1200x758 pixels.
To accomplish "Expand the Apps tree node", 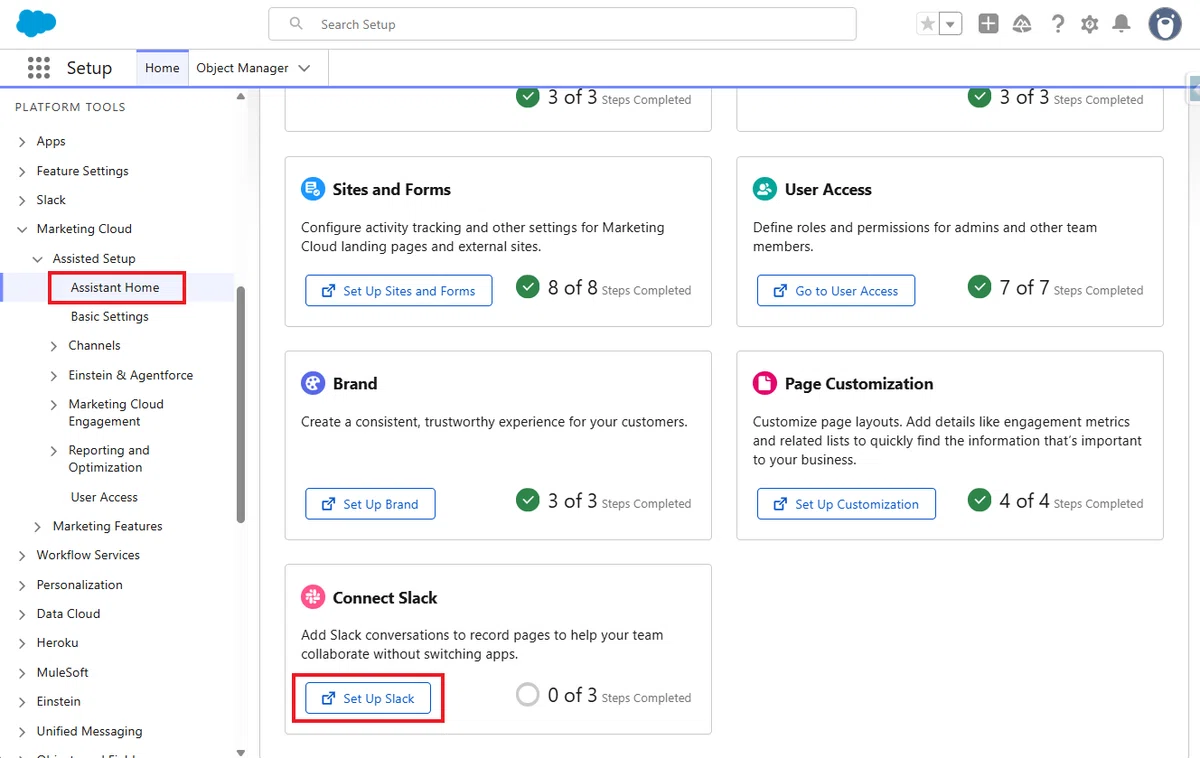I will (x=23, y=142).
